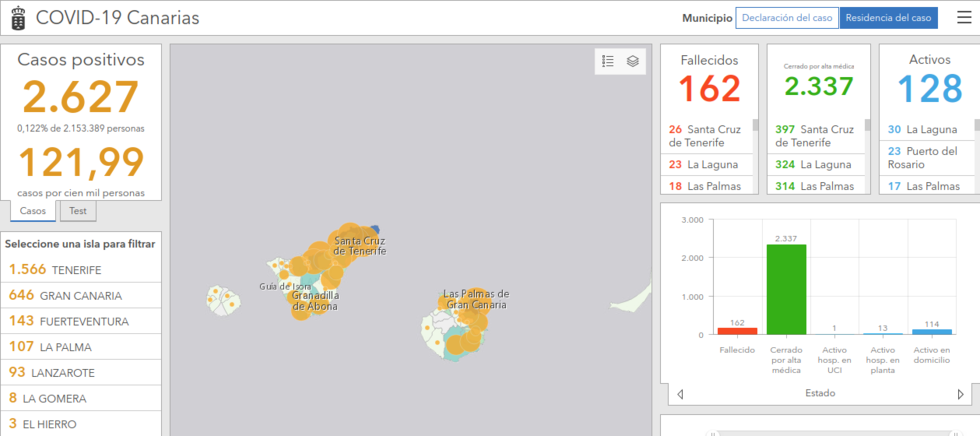Go to next chart with right arrow
Viewport: 980px width, 436px height.
[961, 394]
